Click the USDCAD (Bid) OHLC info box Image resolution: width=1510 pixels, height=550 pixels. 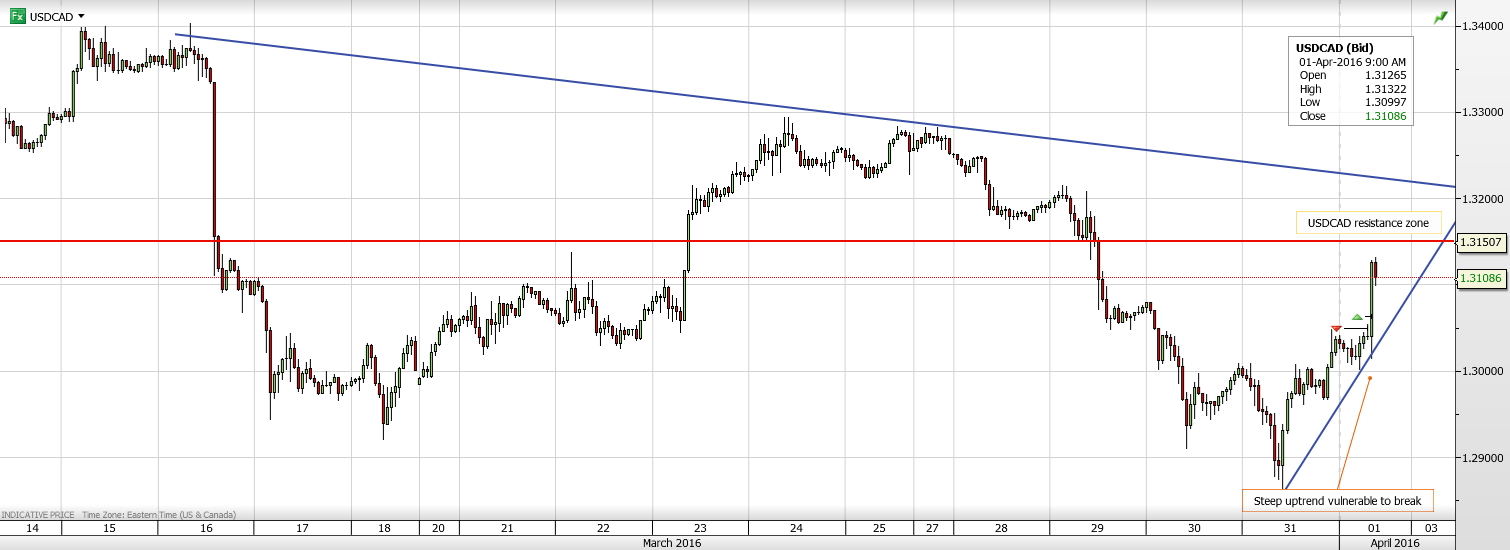(1350, 82)
